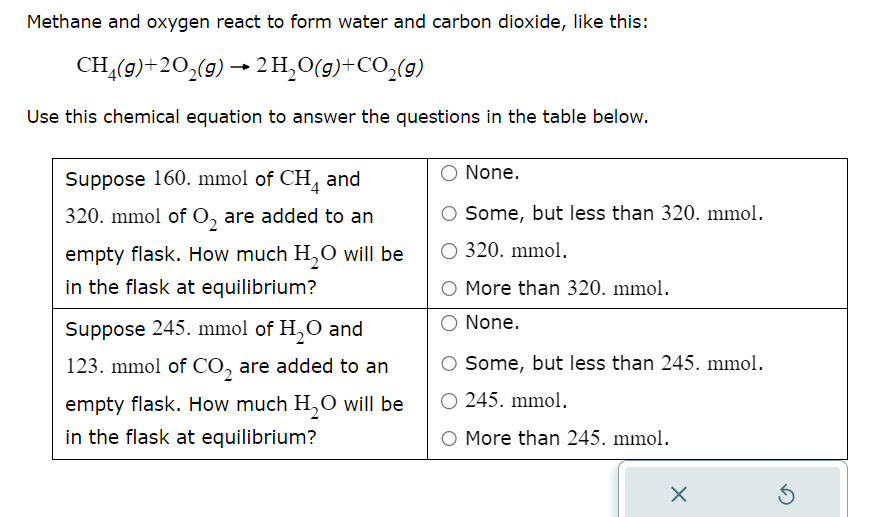This screenshot has height=517, width=887.
Task: Click the X clear answer icon
Action: [x=679, y=494]
